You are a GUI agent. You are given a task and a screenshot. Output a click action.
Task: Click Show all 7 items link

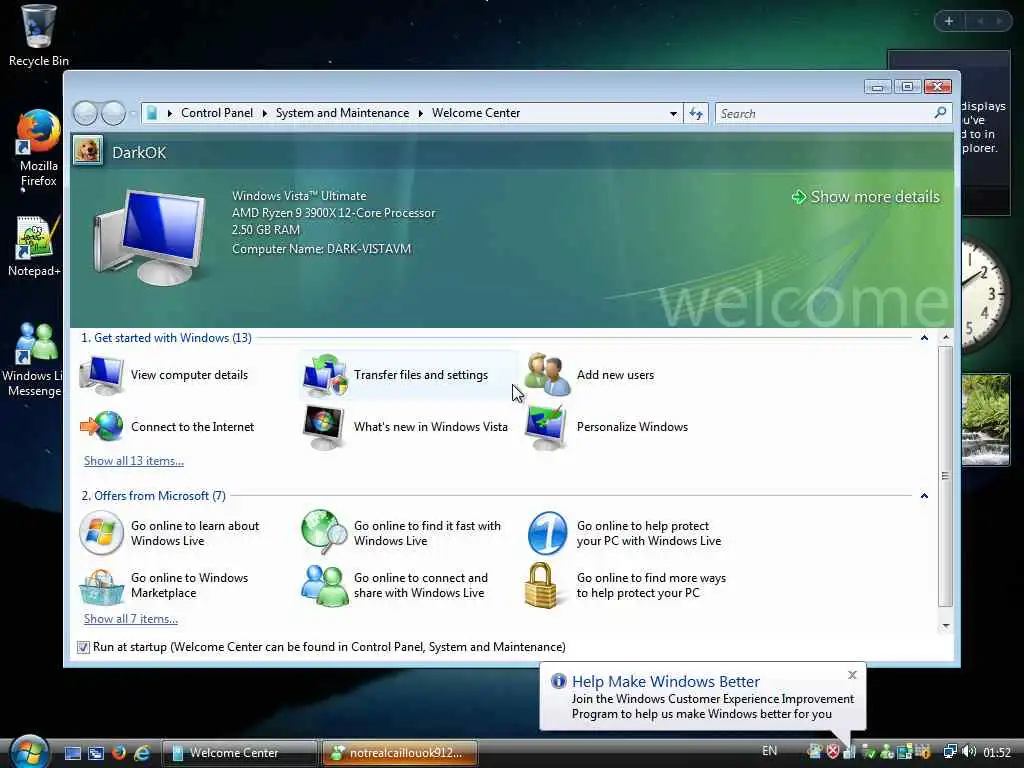pyautogui.click(x=131, y=619)
